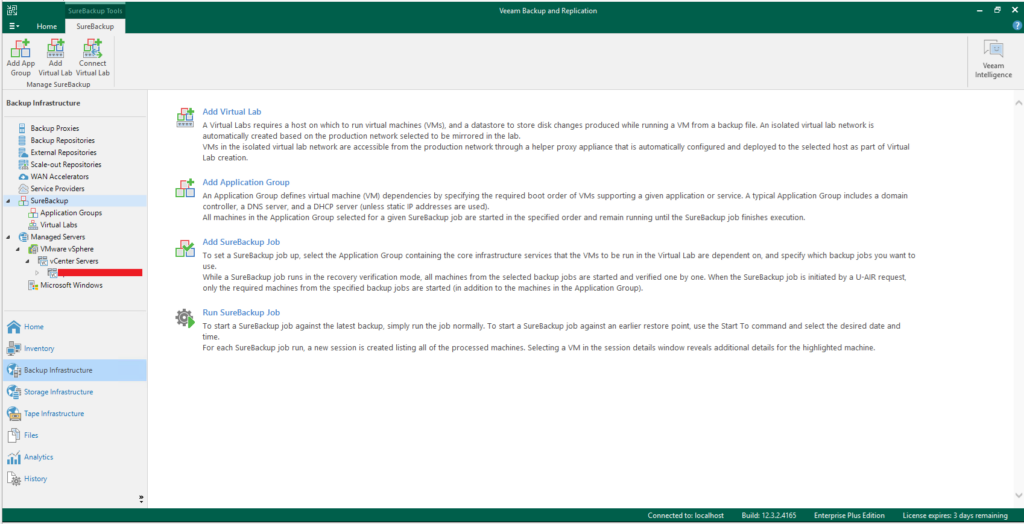Image resolution: width=1024 pixels, height=524 pixels.
Task: Click navigation pane overflow chevron button
Action: 141,498
